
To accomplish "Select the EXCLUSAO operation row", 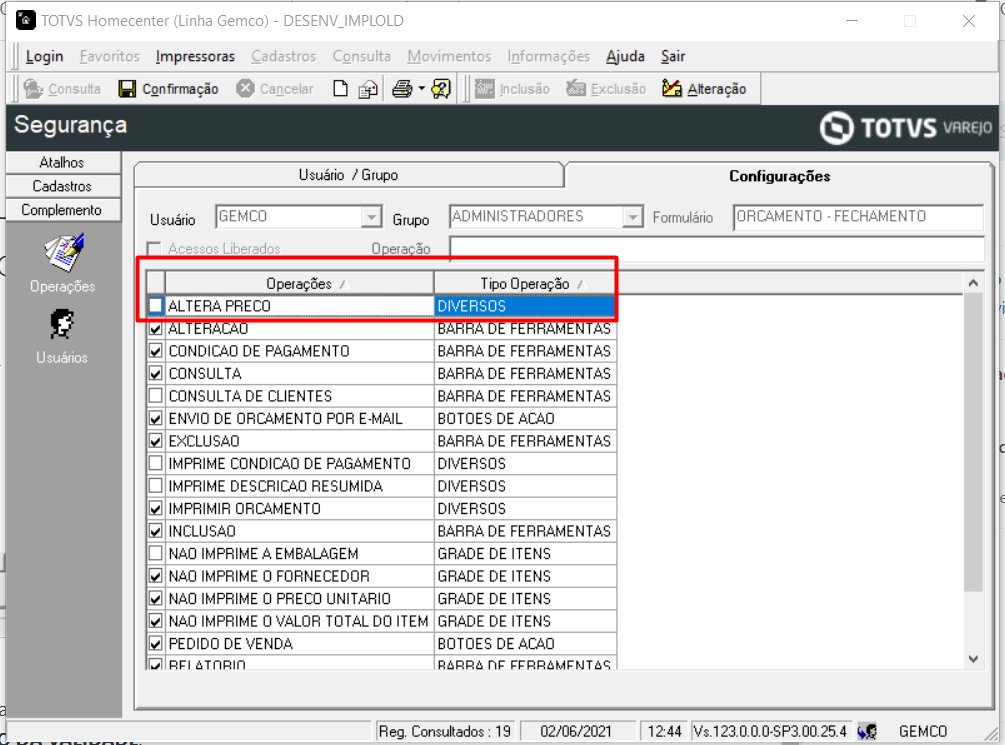I will click(x=299, y=441).
